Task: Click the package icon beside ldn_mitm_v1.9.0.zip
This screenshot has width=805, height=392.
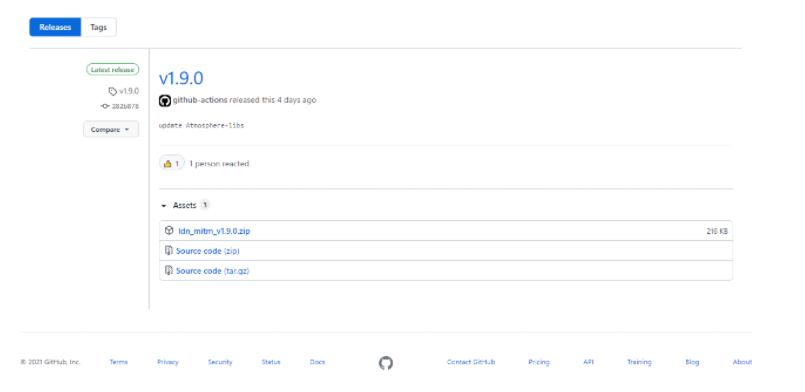Action: point(169,230)
